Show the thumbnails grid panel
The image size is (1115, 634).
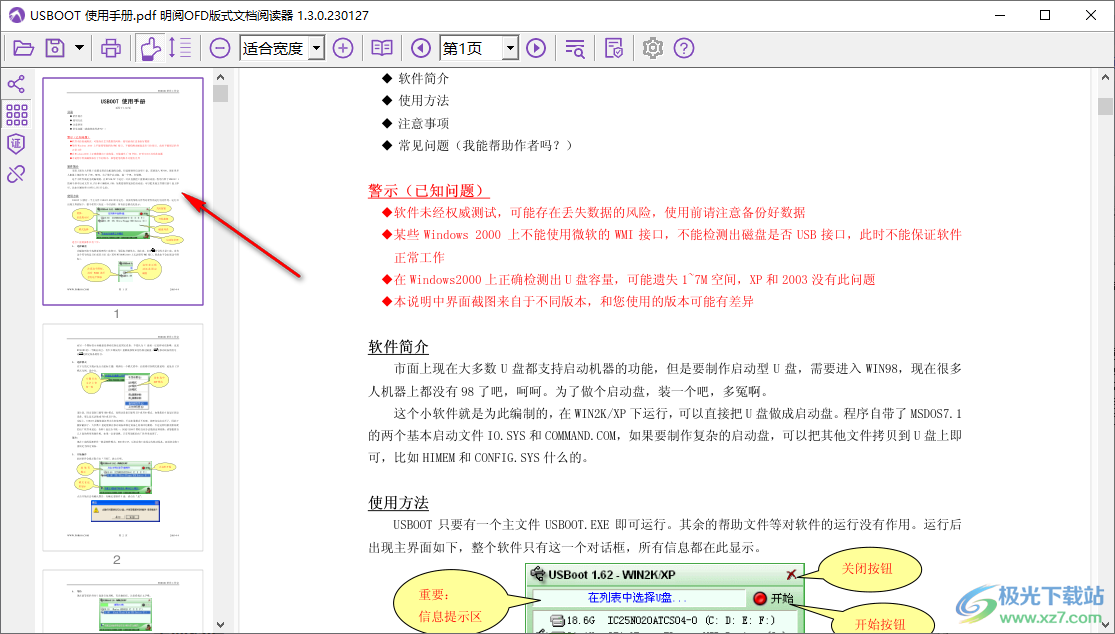[16, 114]
